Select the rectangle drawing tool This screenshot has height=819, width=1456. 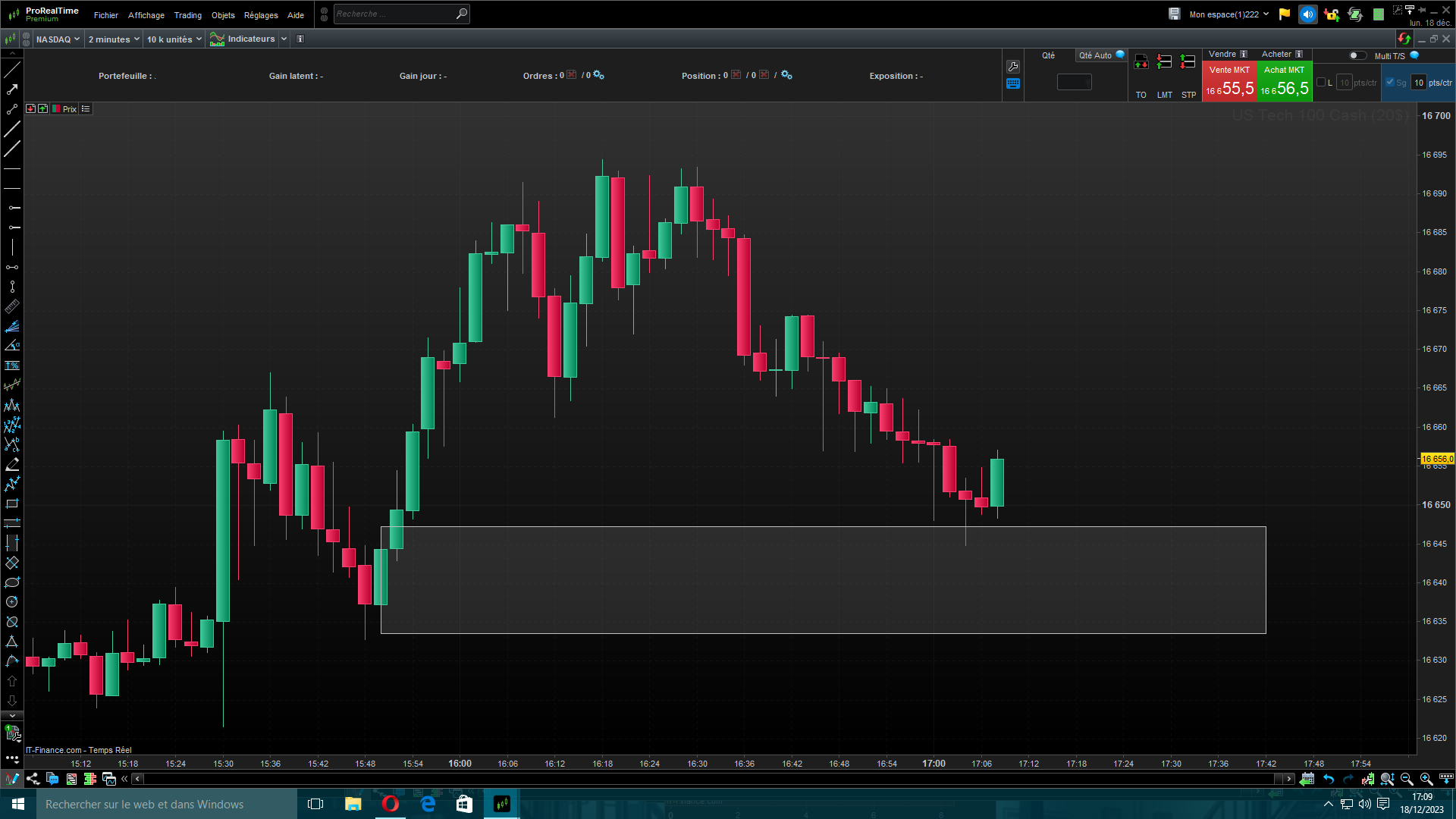(12, 504)
